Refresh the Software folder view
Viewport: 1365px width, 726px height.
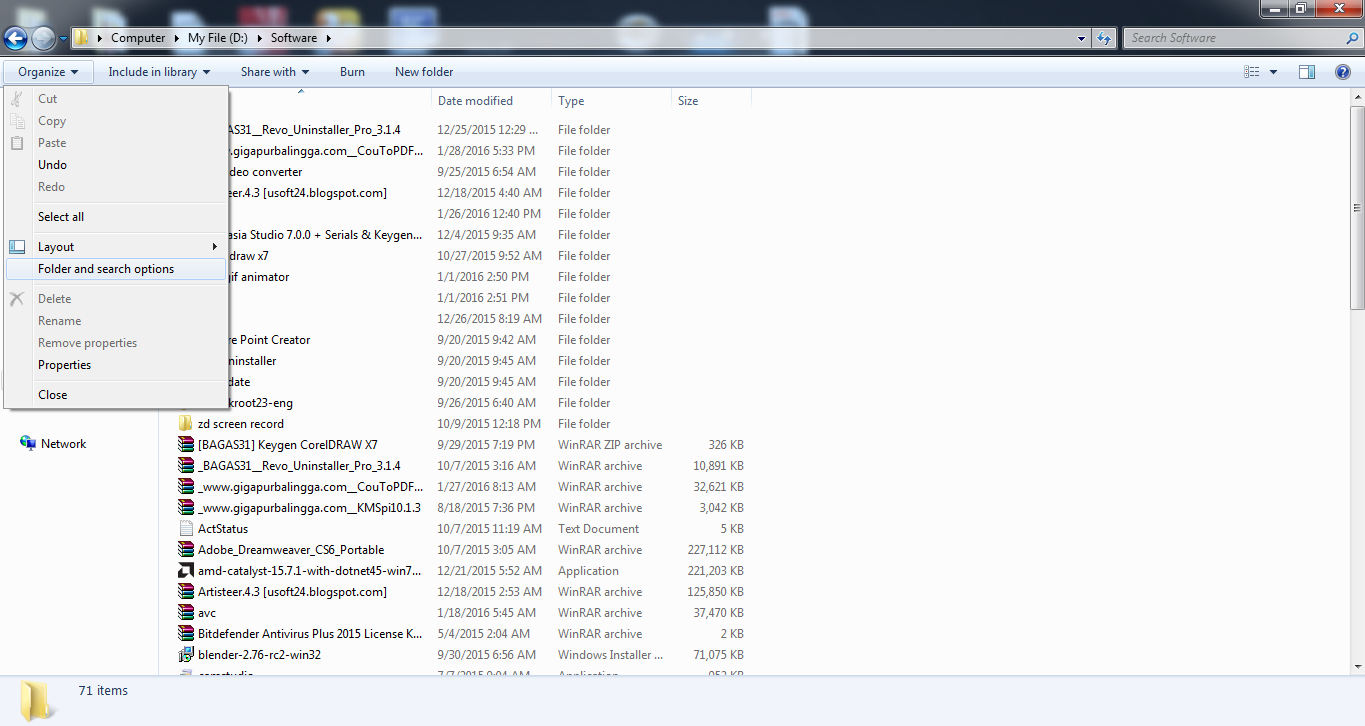click(1102, 37)
